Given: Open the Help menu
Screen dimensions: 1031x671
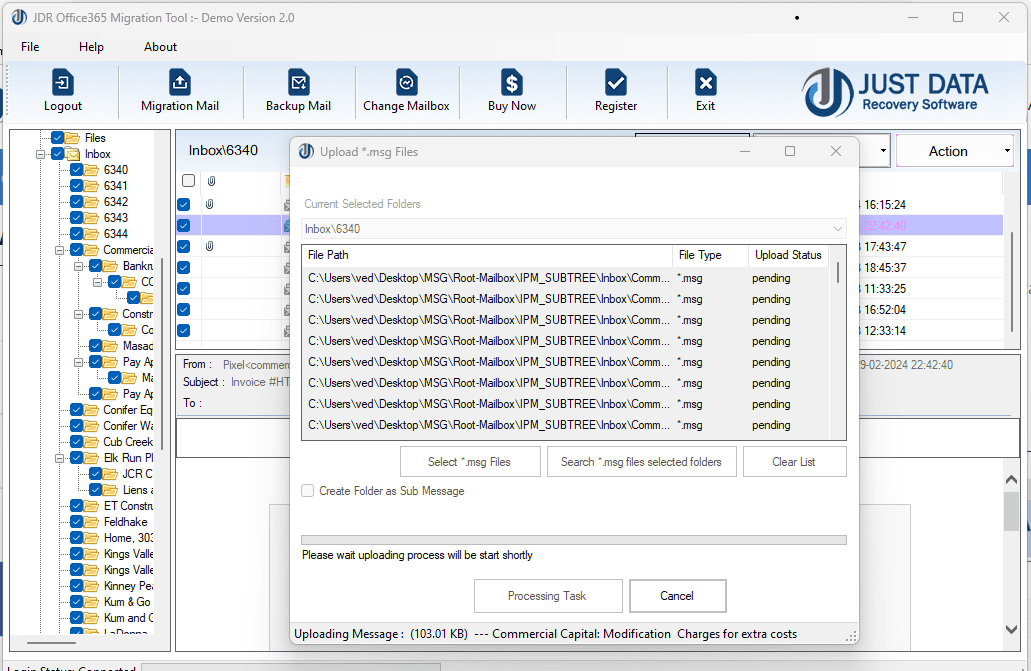Looking at the screenshot, I should [91, 47].
